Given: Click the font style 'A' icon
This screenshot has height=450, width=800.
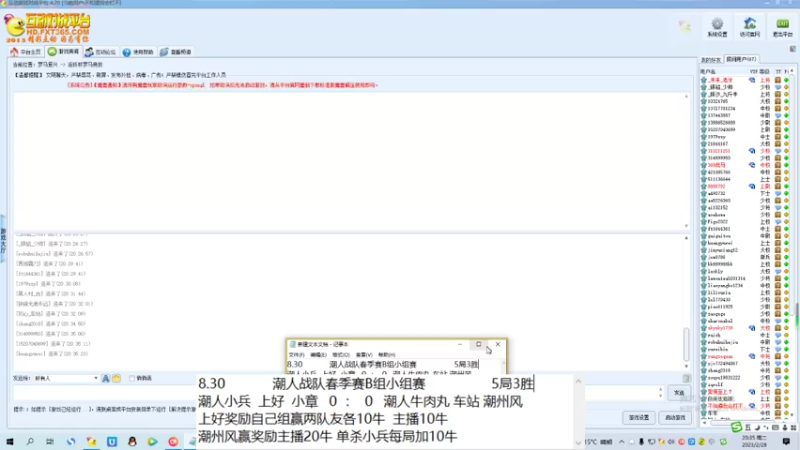Looking at the screenshot, I should pyautogui.click(x=106, y=379).
